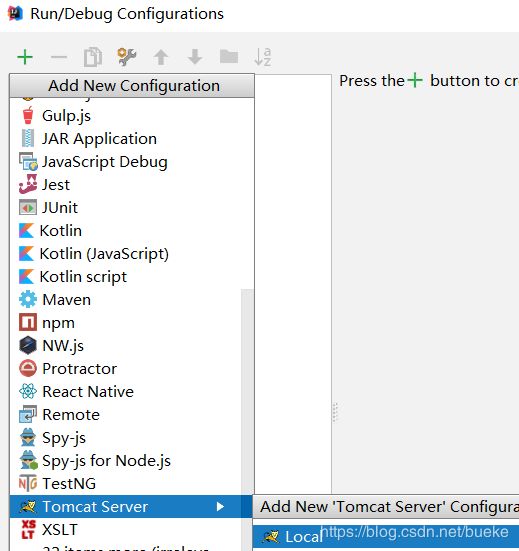Click the NW.js hexagon icon

(x=28, y=345)
